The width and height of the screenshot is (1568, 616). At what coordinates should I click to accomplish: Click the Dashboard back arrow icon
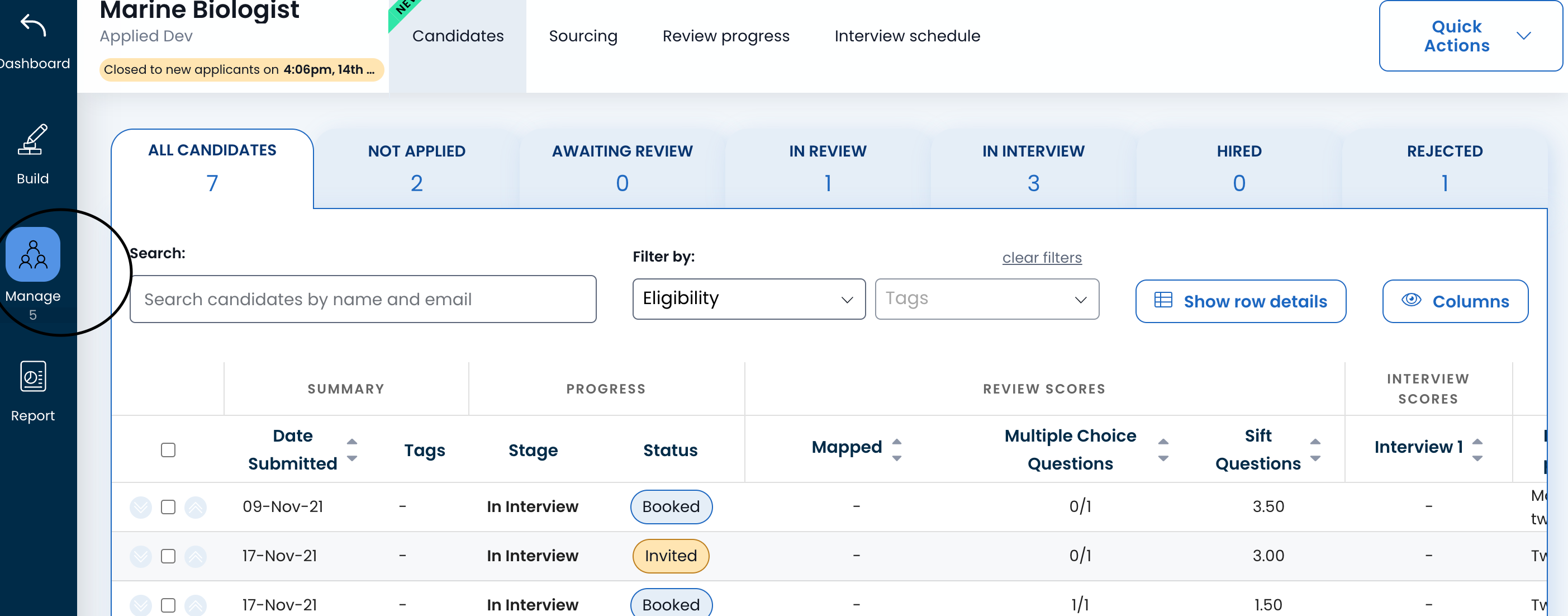click(x=33, y=25)
